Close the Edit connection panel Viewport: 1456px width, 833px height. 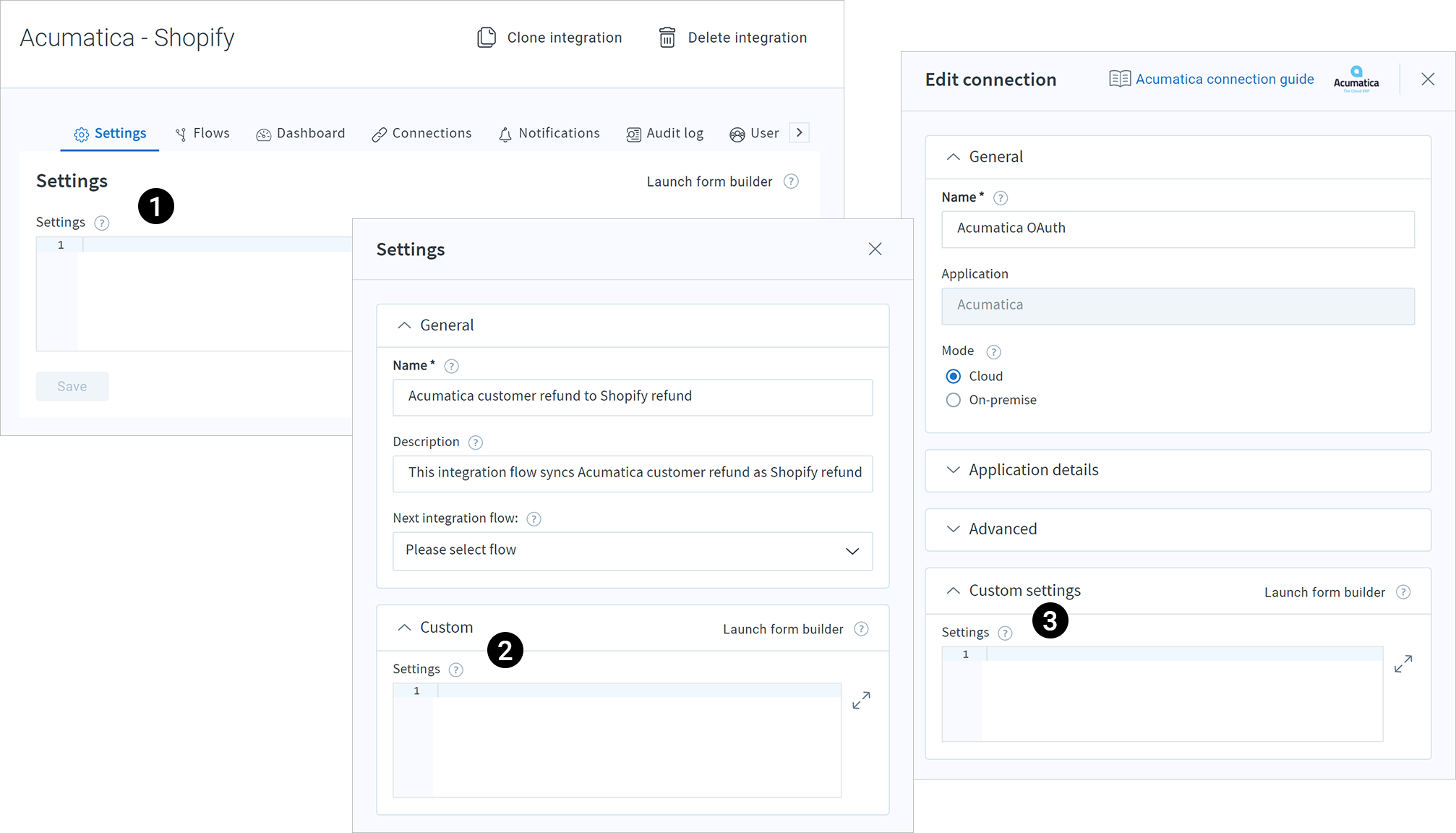(1428, 80)
